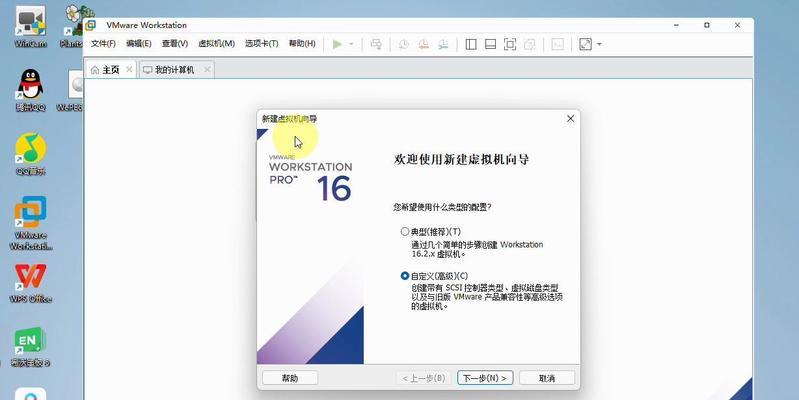The height and width of the screenshot is (400, 799).
Task: Click the 帮助 button in wizard
Action: click(x=290, y=378)
